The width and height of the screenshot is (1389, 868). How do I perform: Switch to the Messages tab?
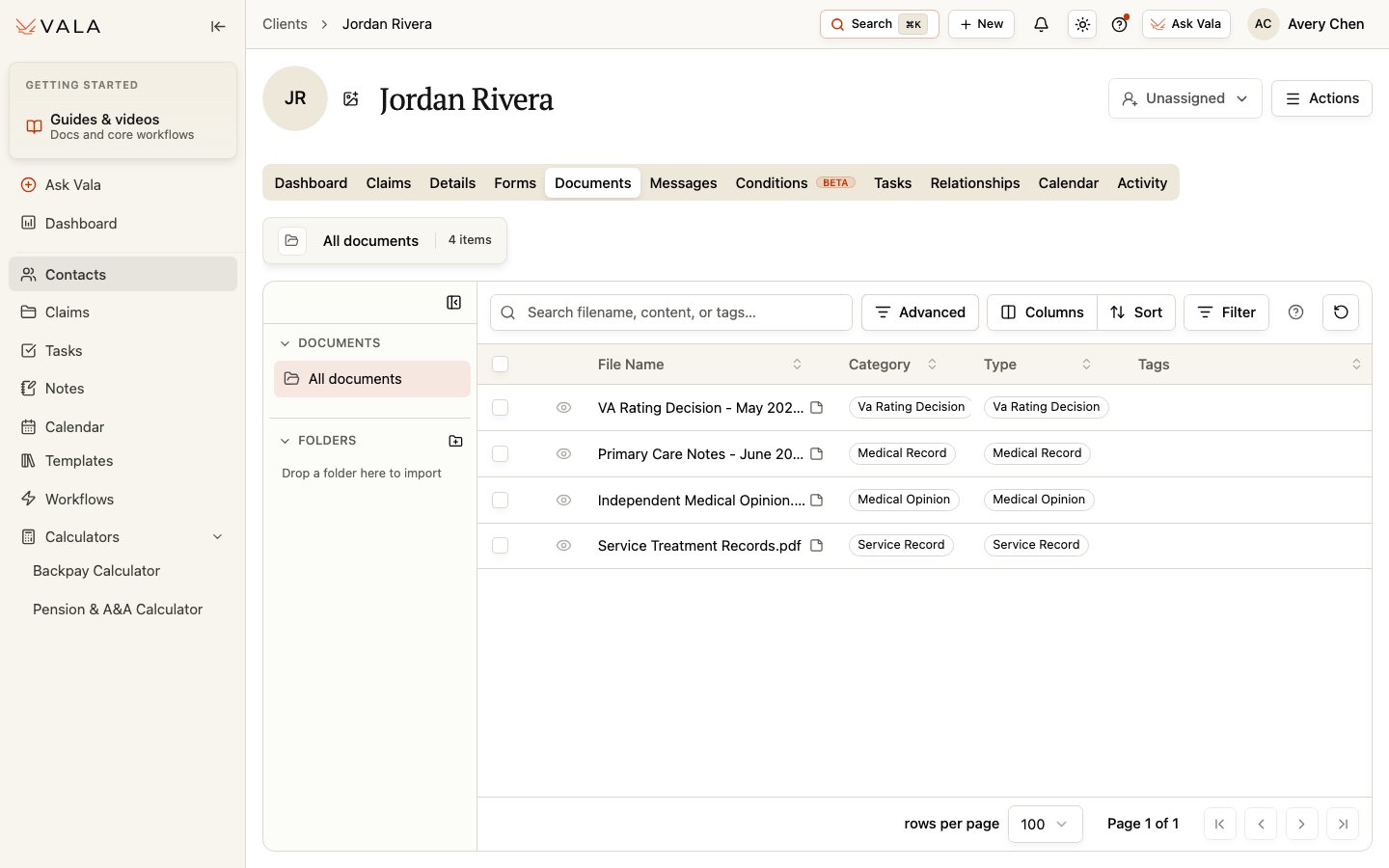coord(683,183)
